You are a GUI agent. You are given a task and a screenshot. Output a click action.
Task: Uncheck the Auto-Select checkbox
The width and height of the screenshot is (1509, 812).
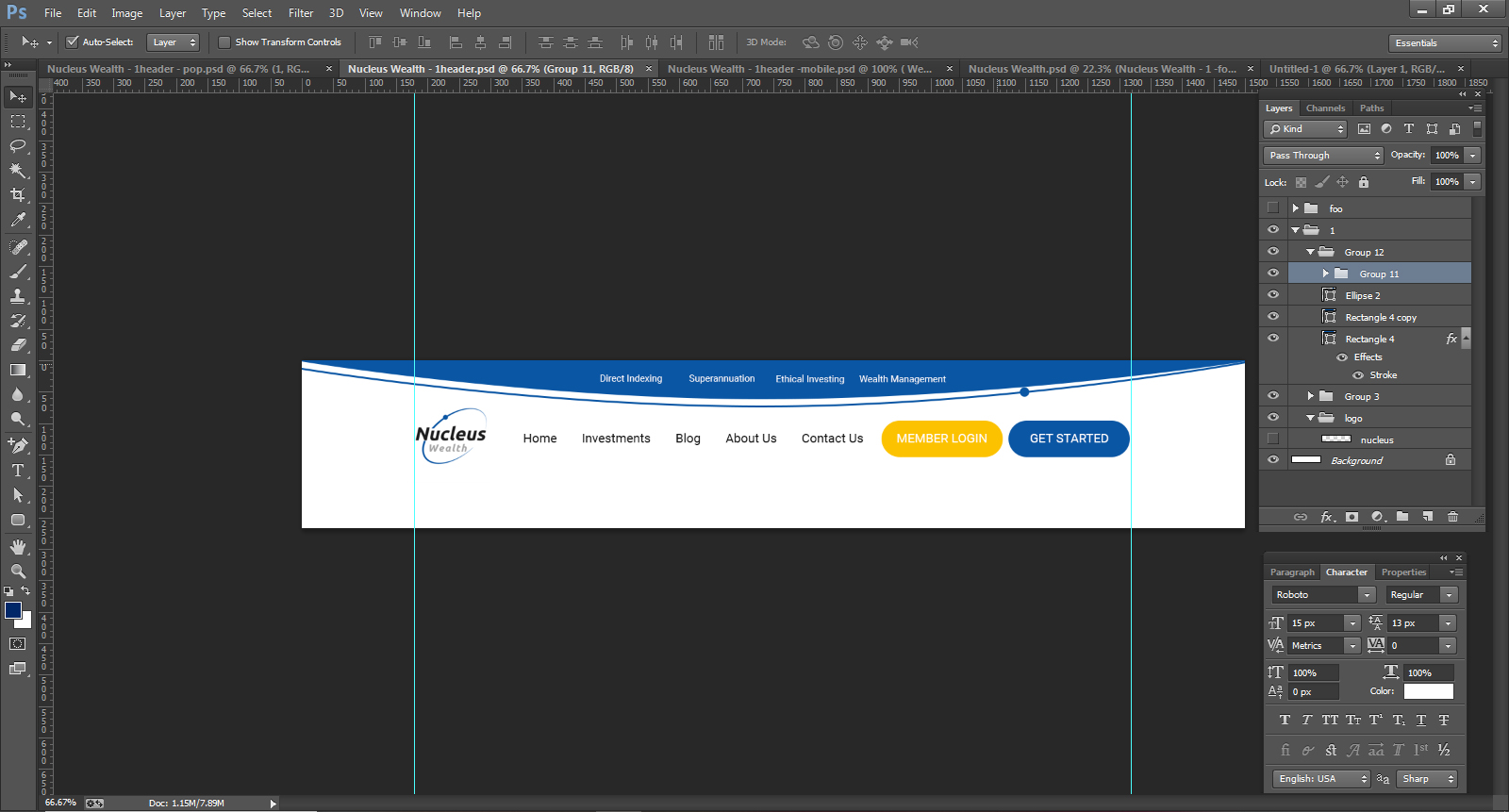coord(73,42)
